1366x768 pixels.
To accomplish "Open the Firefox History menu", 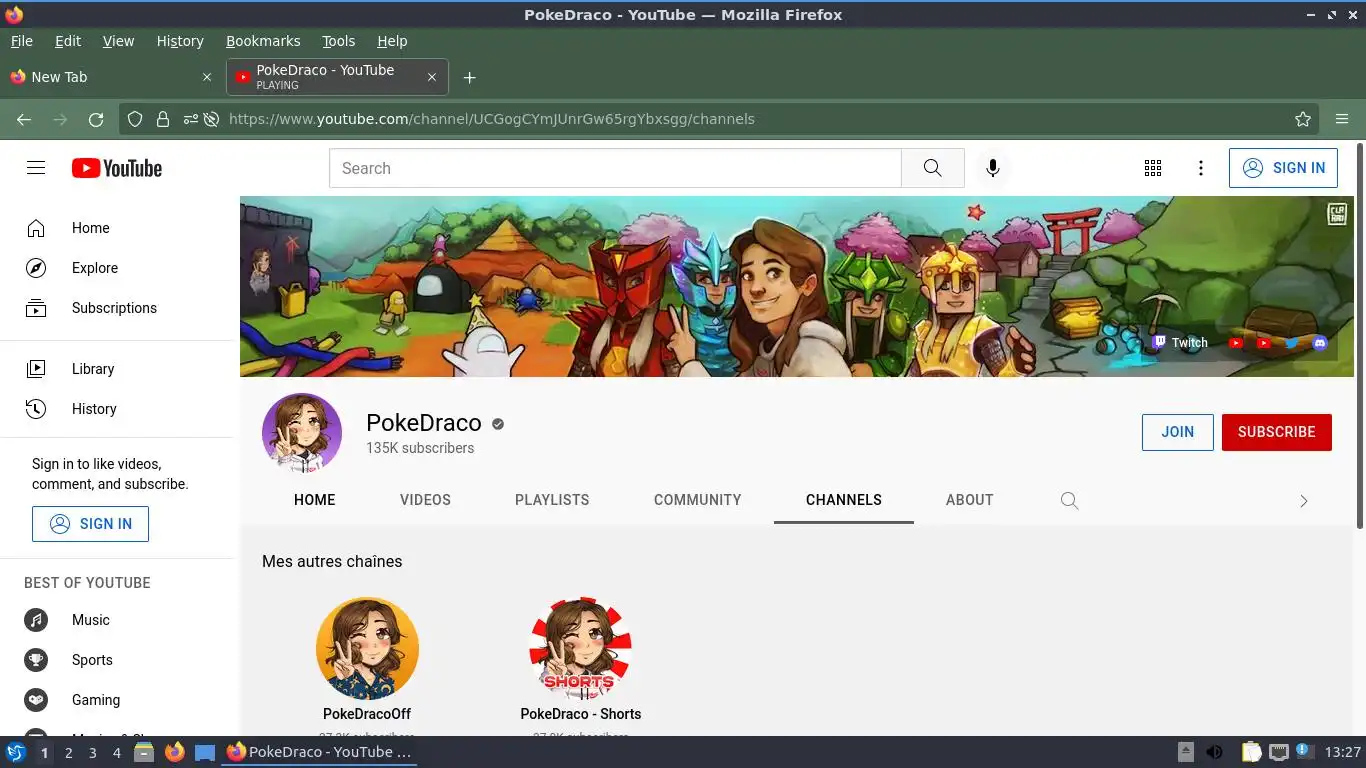I will pyautogui.click(x=180, y=41).
